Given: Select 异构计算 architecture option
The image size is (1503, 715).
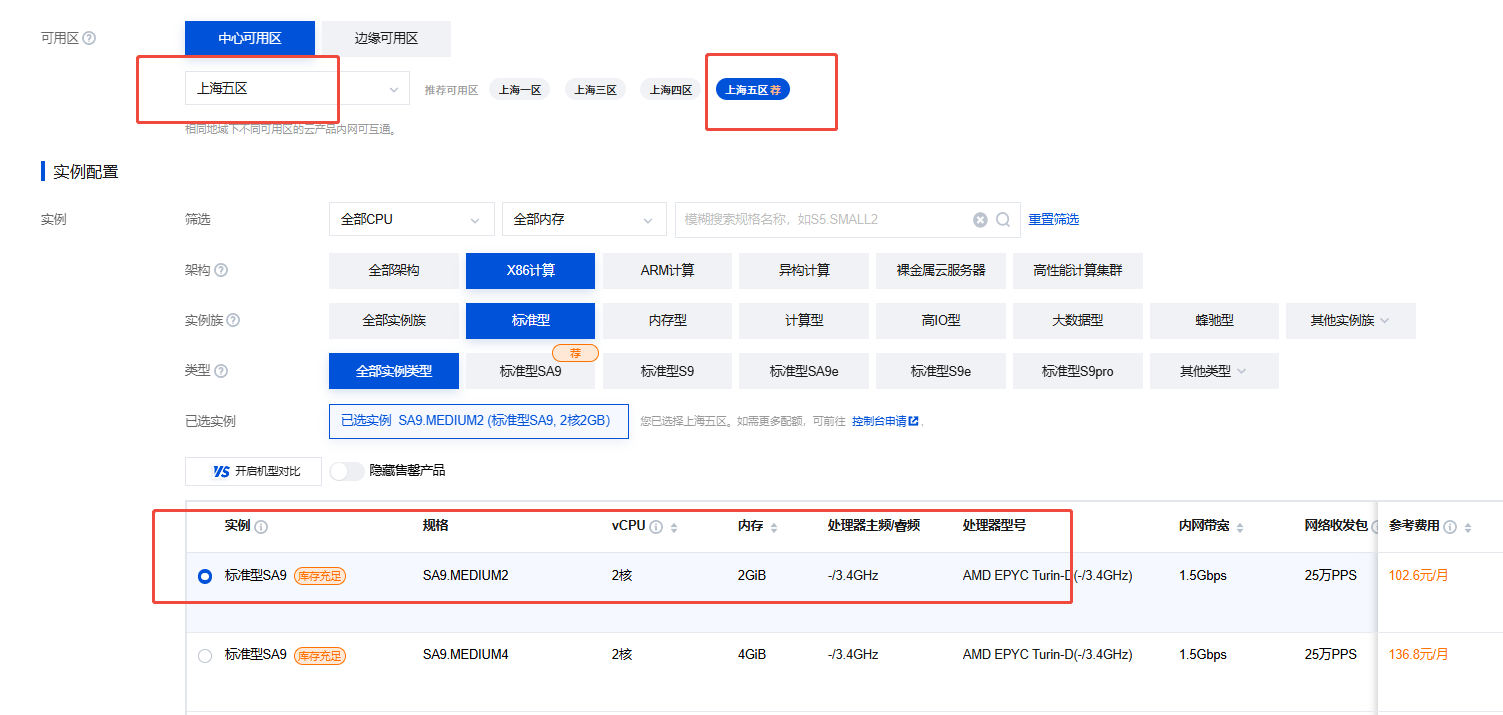Looking at the screenshot, I should pos(804,271).
